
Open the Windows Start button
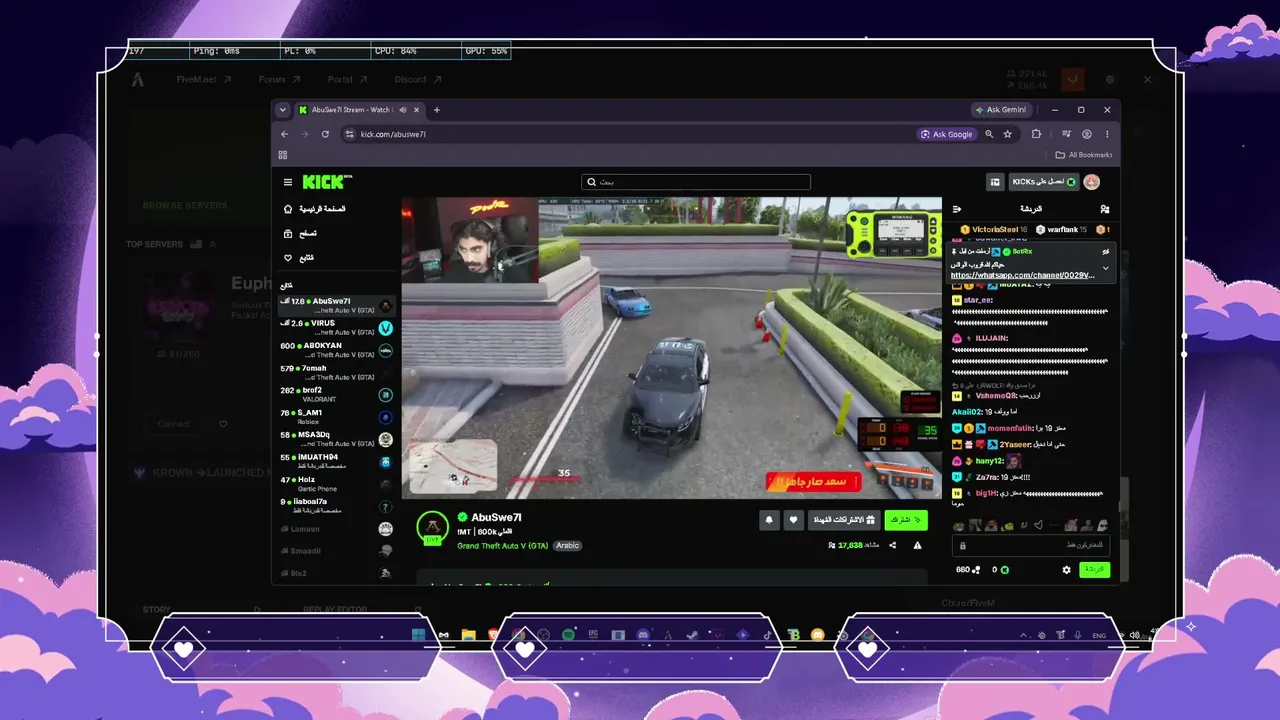(x=418, y=635)
